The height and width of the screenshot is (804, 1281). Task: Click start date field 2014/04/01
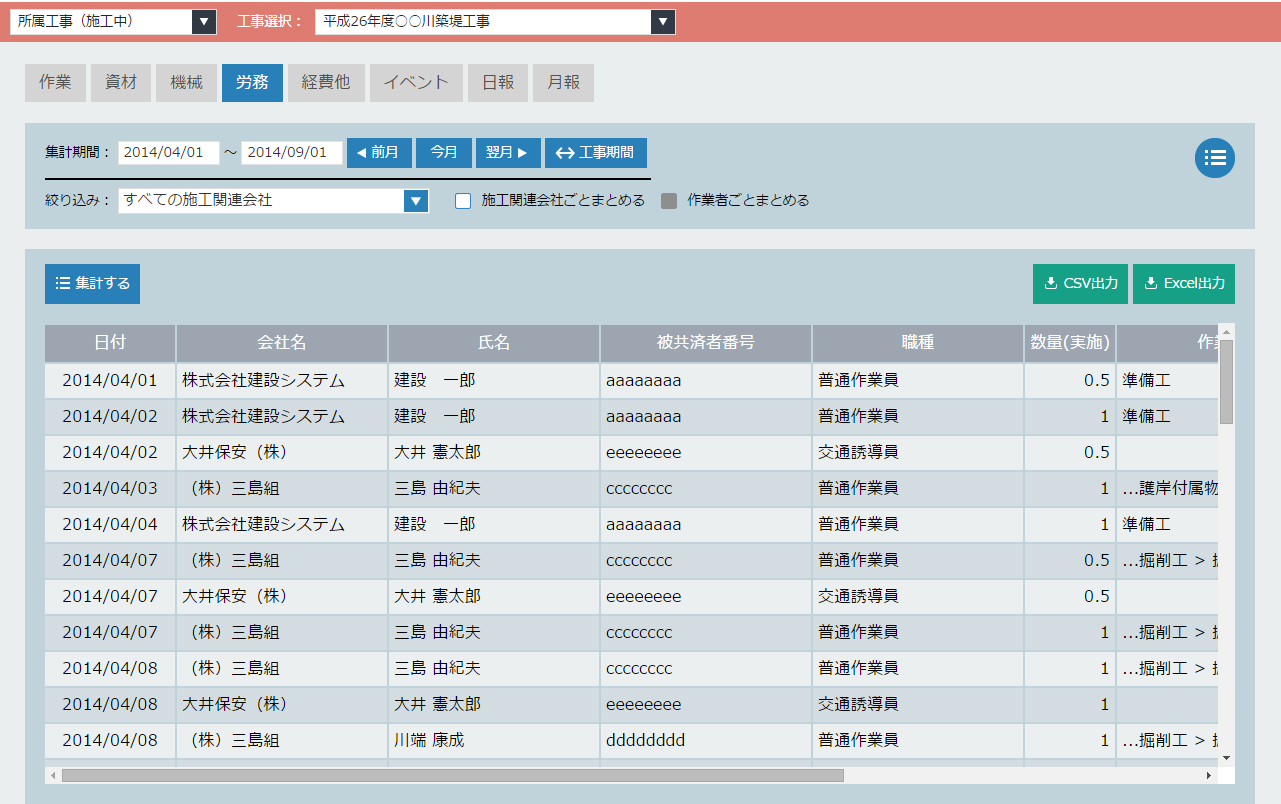(x=169, y=152)
